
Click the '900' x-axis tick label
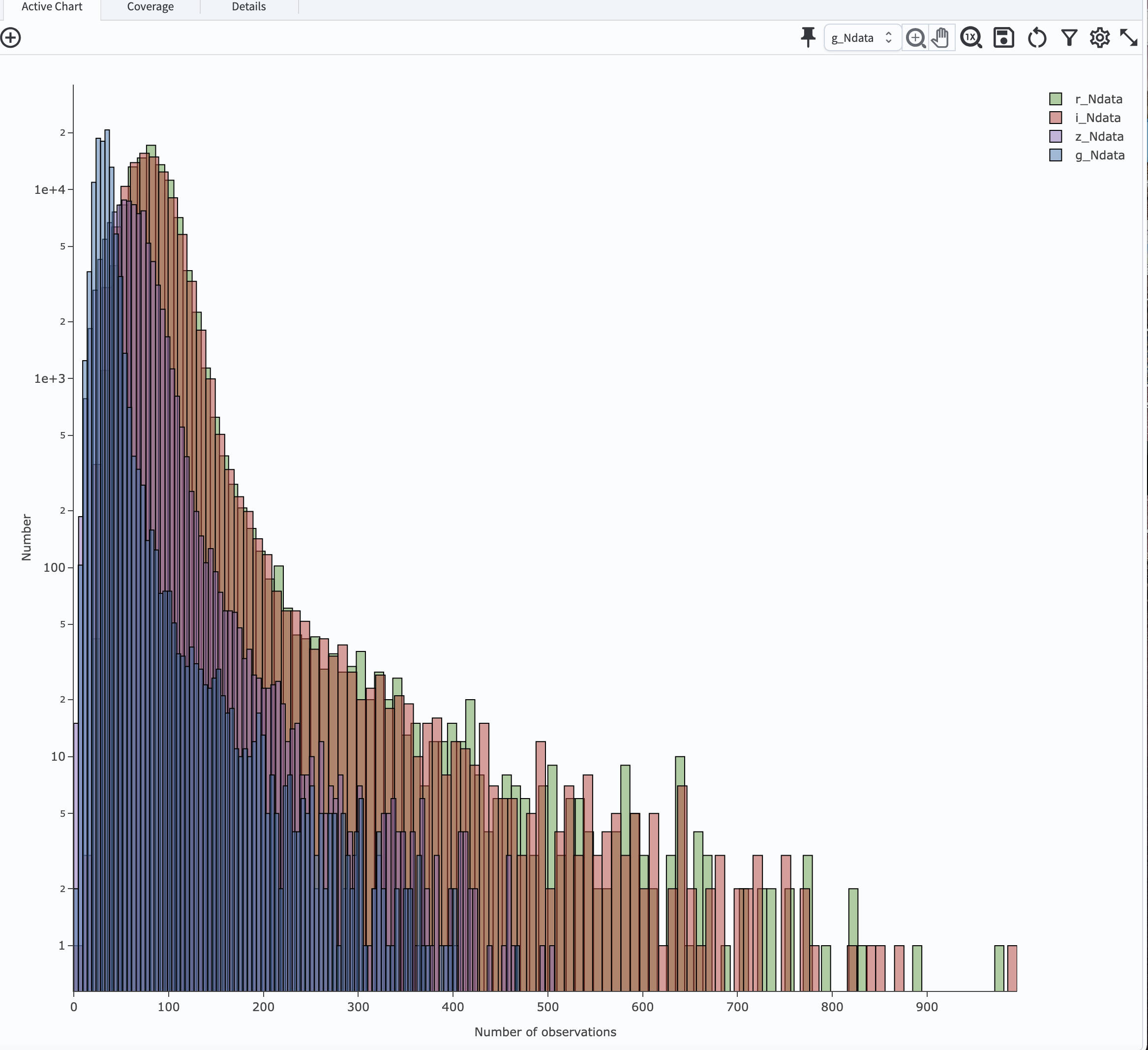pyautogui.click(x=927, y=1007)
